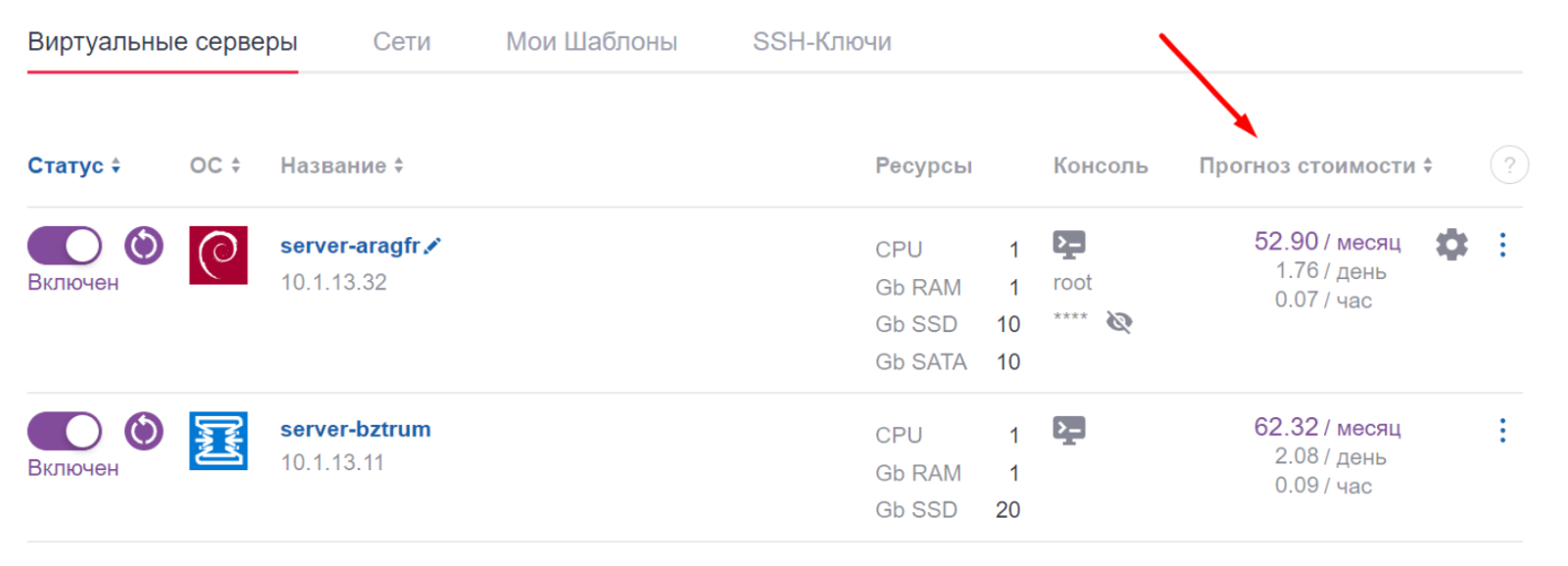The width and height of the screenshot is (1568, 566).
Task: Open console for server-aragfr
Action: click(1069, 244)
